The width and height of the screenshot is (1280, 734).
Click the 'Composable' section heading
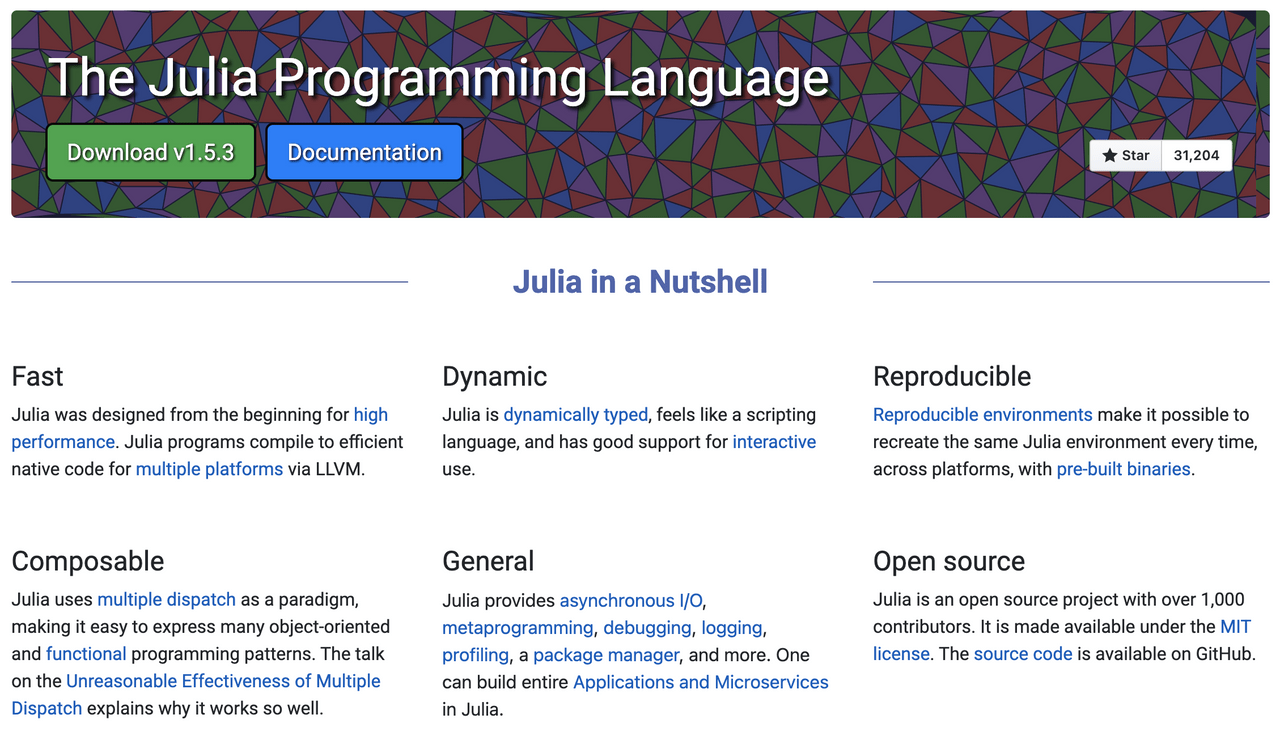point(88,561)
